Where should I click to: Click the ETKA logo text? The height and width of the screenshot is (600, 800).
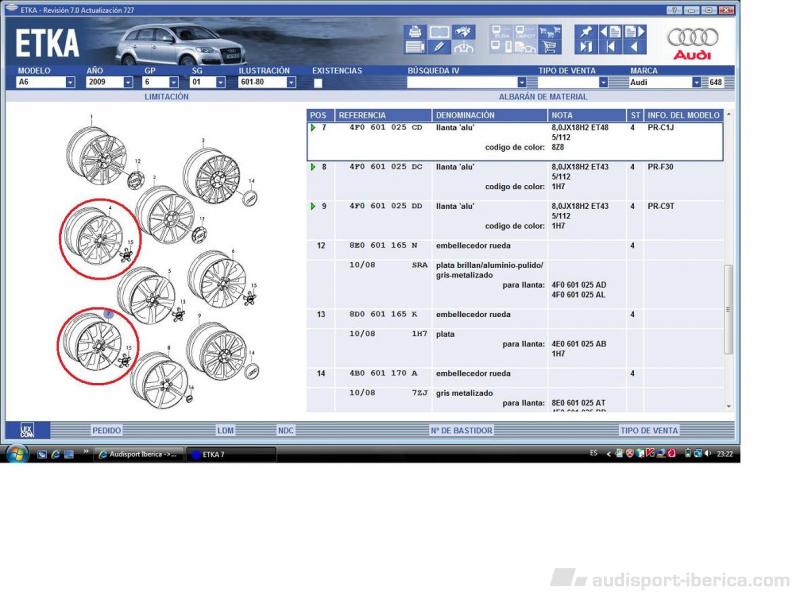pos(47,43)
